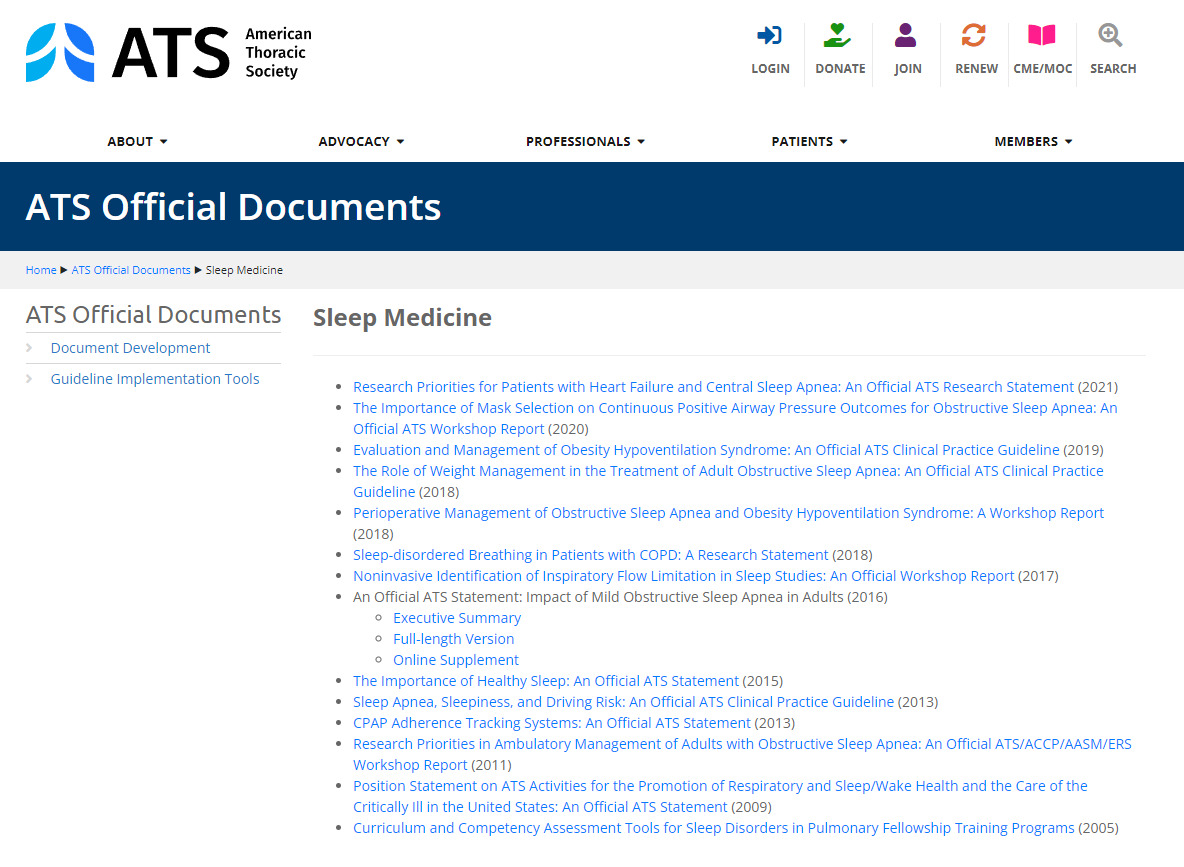Click the arrow beside Document Development
This screenshot has height=867, width=1184.
(30, 348)
